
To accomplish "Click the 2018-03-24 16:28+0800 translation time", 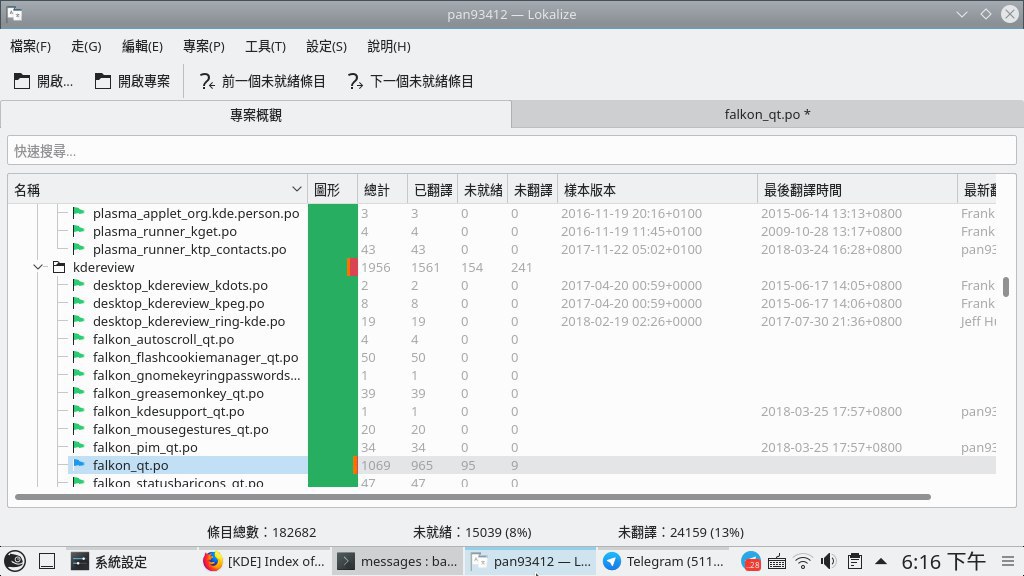I will click(831, 249).
